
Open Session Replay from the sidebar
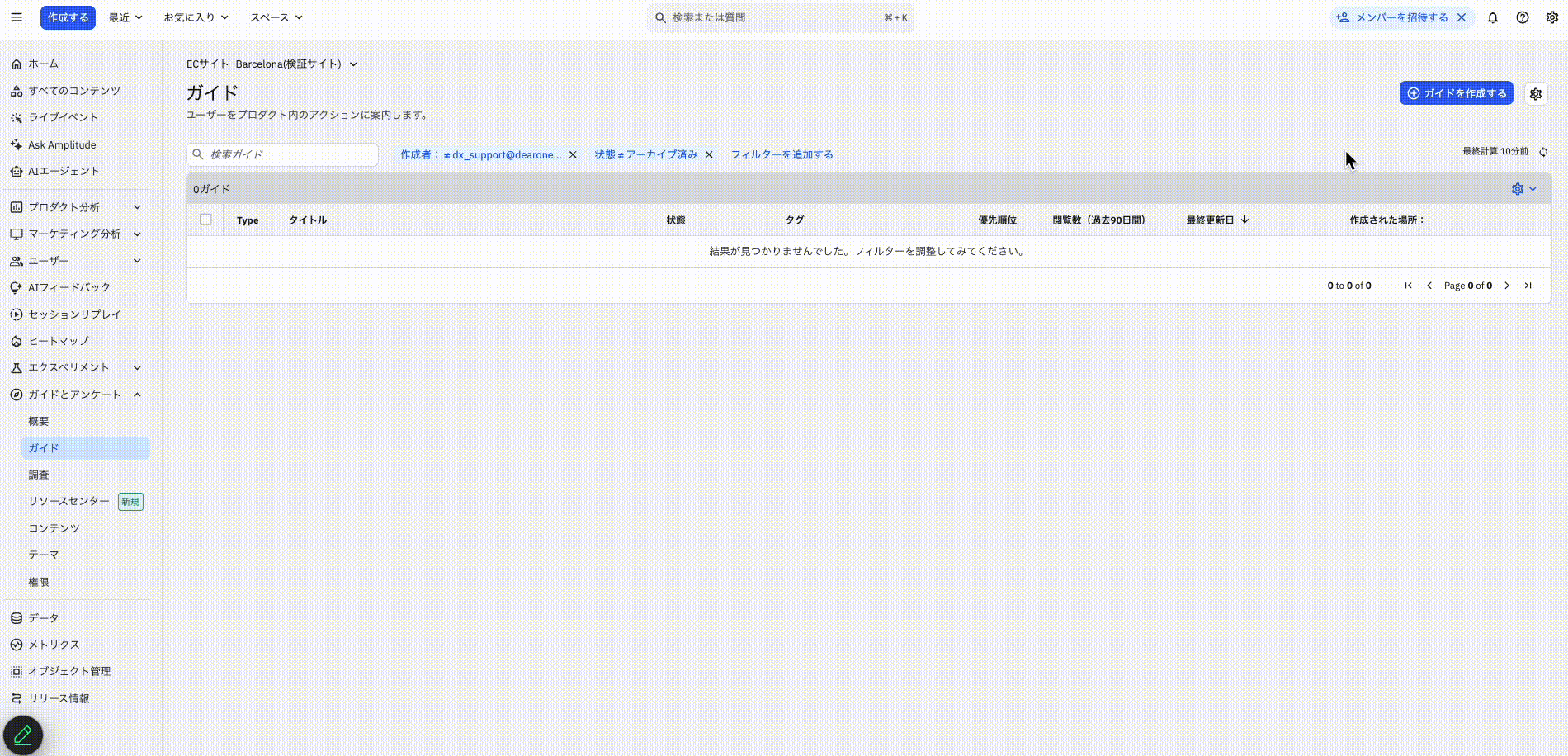click(x=74, y=314)
